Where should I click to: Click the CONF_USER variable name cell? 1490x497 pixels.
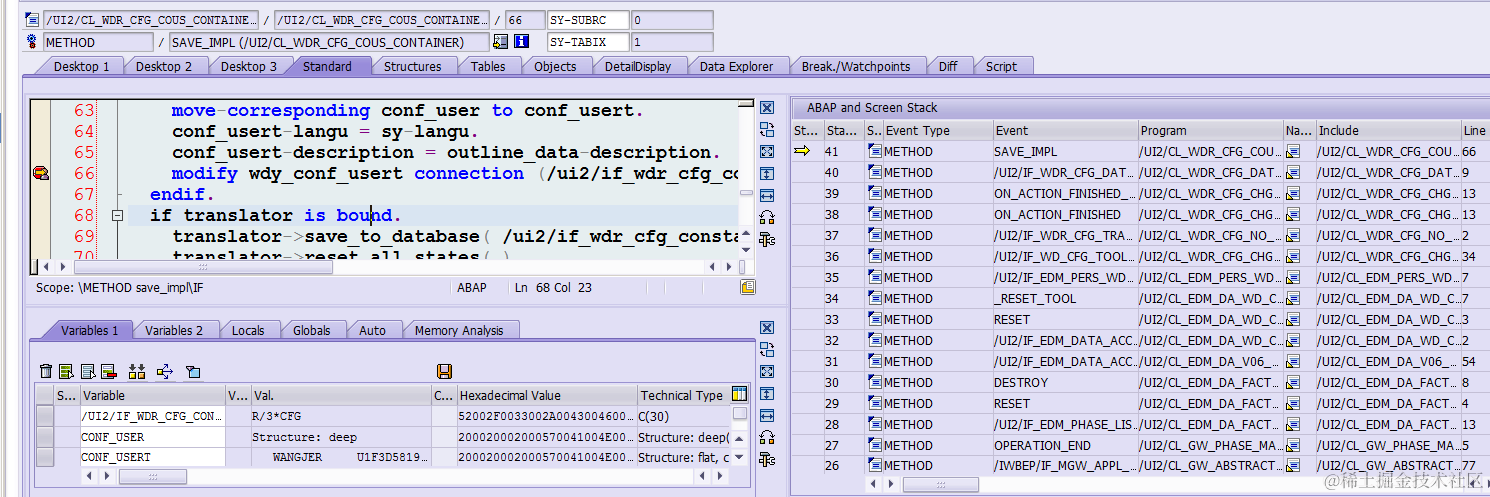pyautogui.click(x=153, y=437)
